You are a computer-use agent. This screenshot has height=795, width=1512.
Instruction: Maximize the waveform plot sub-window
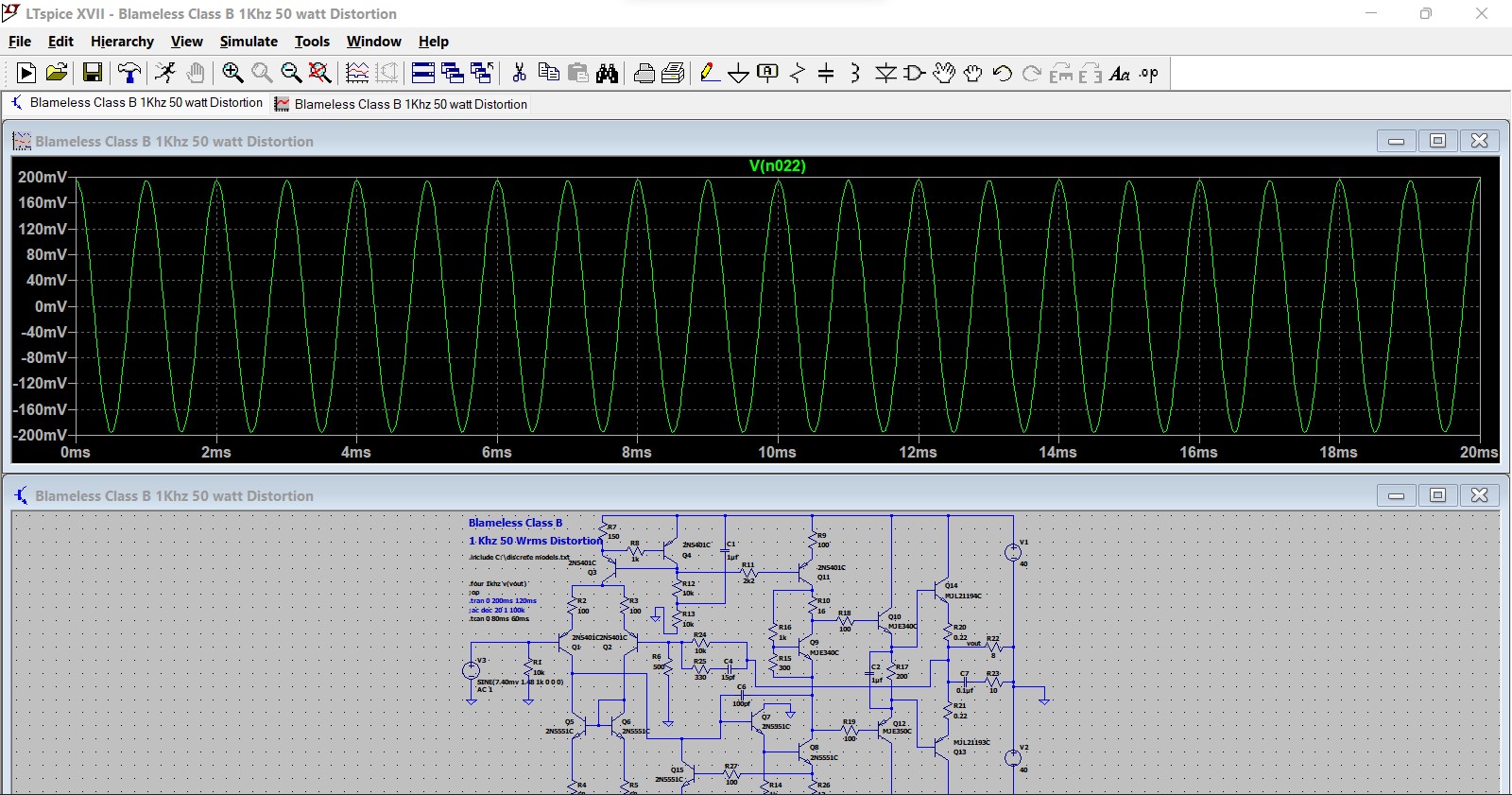click(x=1437, y=141)
